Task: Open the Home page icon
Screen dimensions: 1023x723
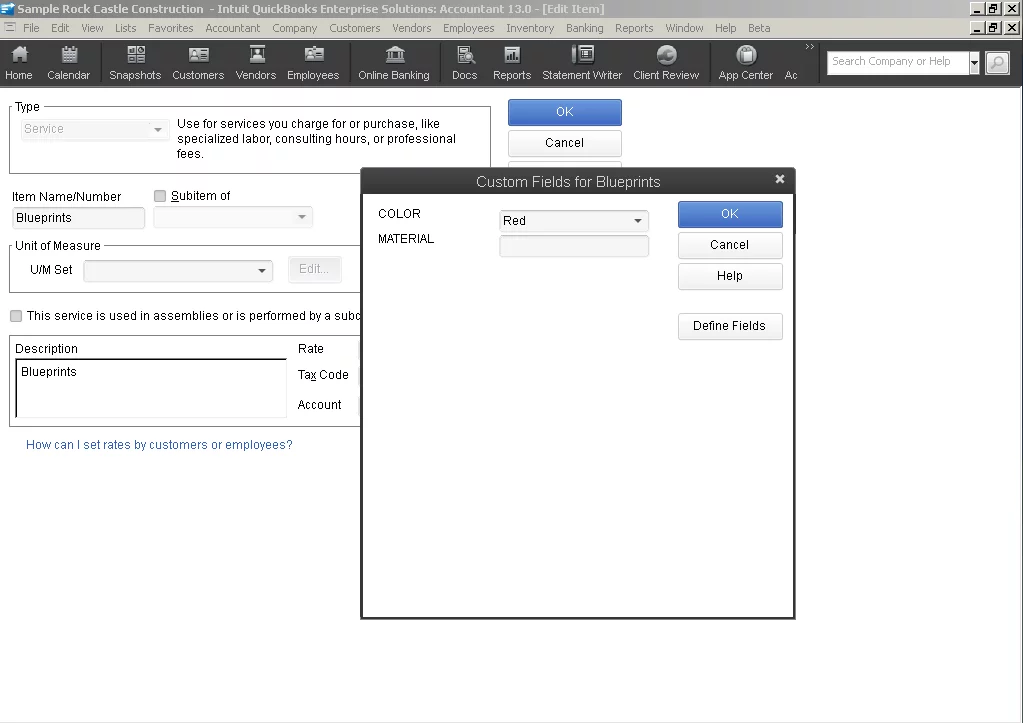Action: [x=18, y=62]
